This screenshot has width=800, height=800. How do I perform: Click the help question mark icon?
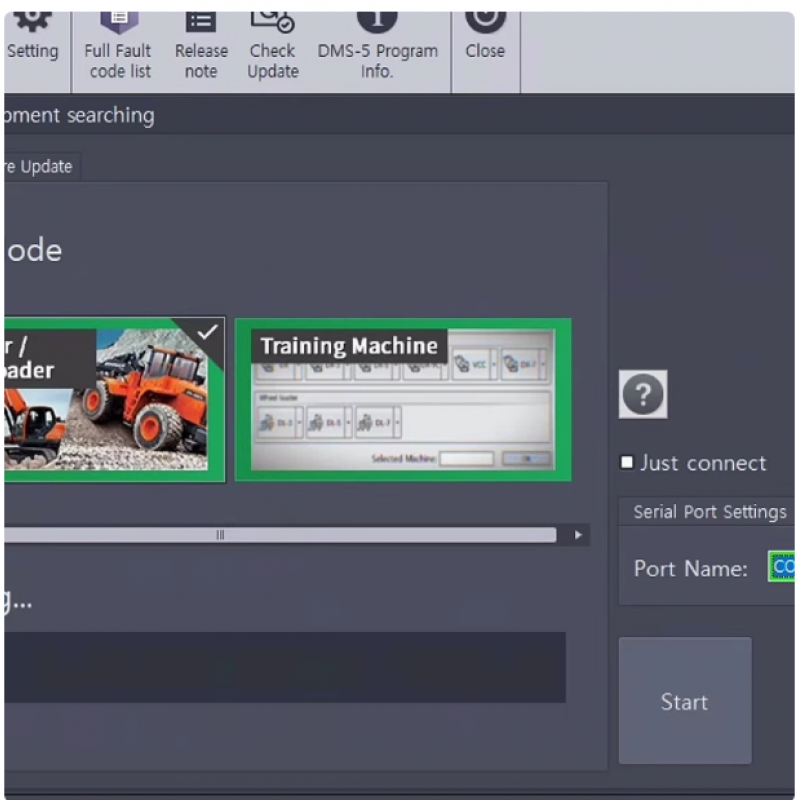tap(643, 394)
